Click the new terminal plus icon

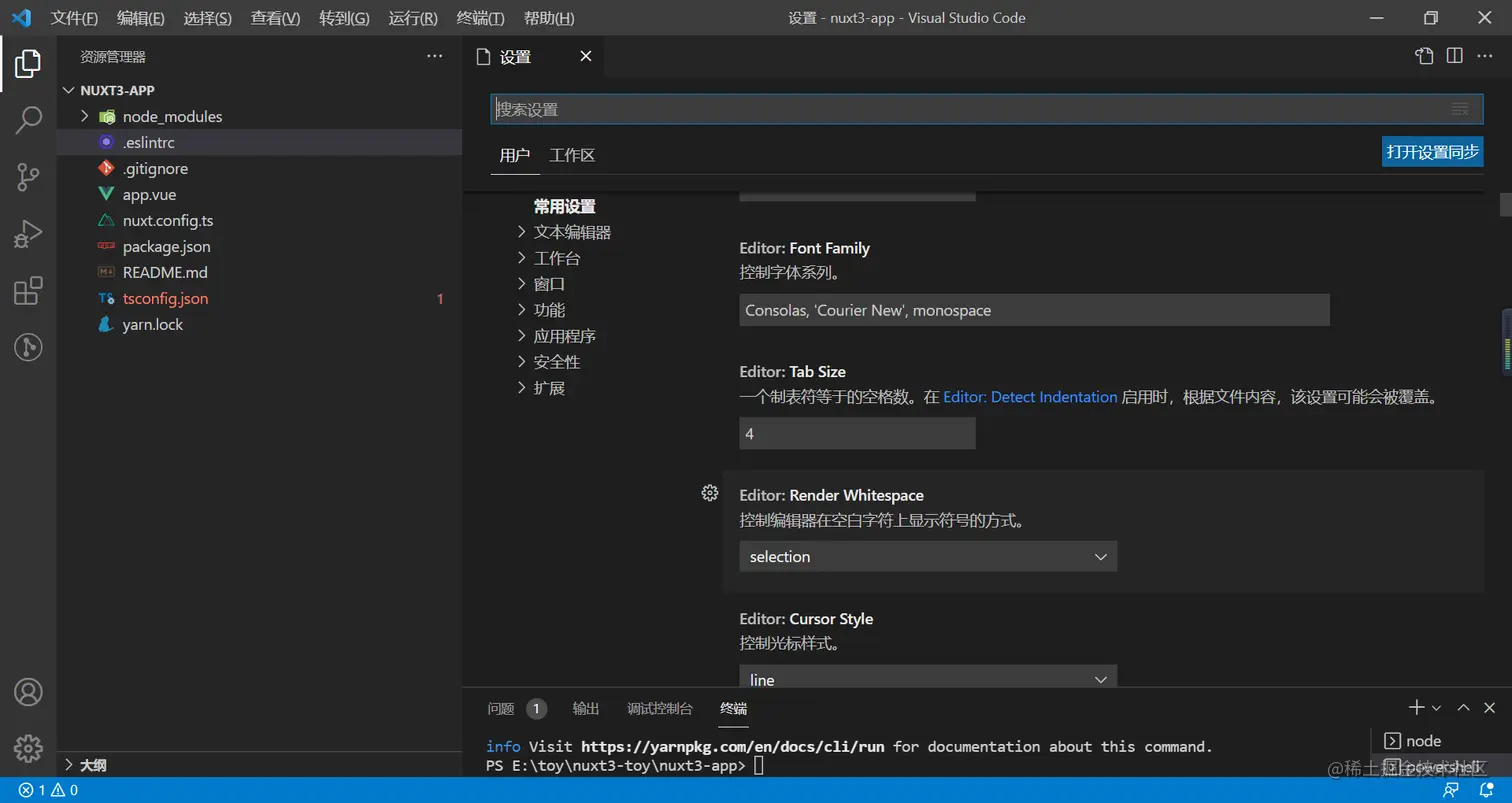click(x=1416, y=708)
